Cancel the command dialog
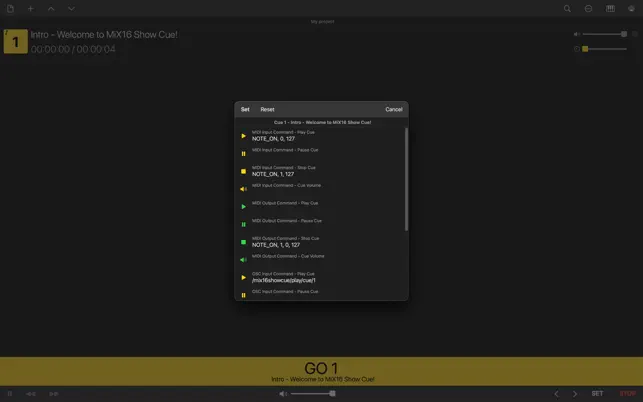 [394, 109]
